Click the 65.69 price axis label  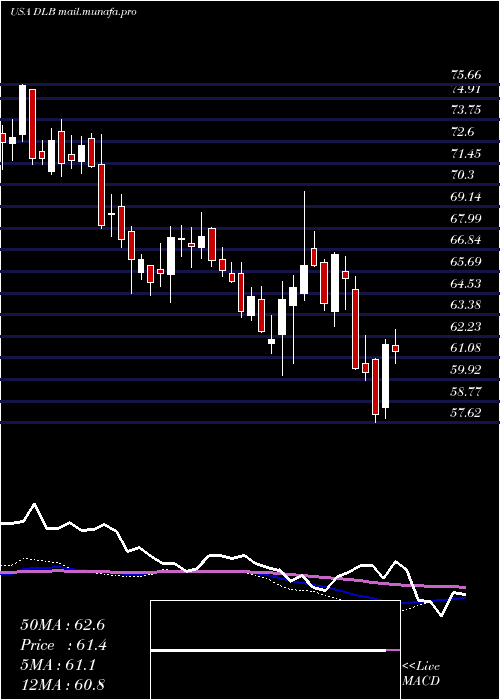(466, 261)
